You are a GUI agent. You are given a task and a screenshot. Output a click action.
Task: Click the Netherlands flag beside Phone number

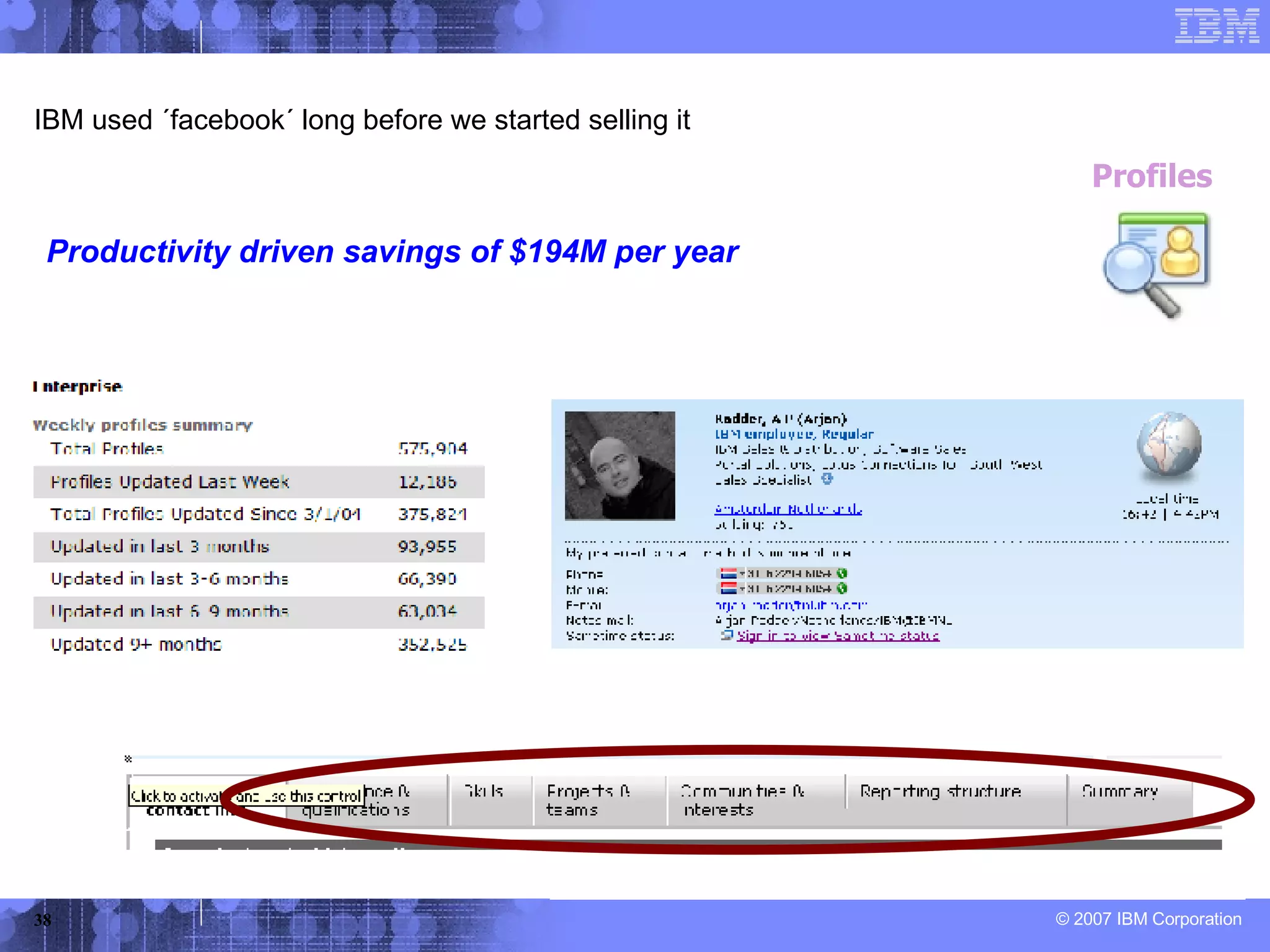click(728, 573)
